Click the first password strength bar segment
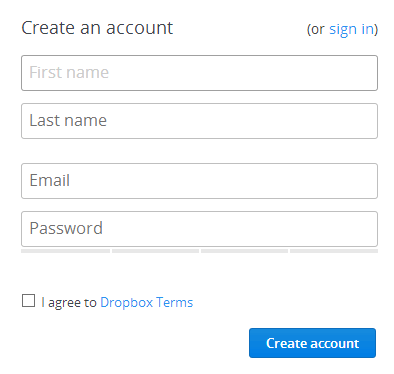Image resolution: width=394 pixels, height=374 pixels. (65, 251)
